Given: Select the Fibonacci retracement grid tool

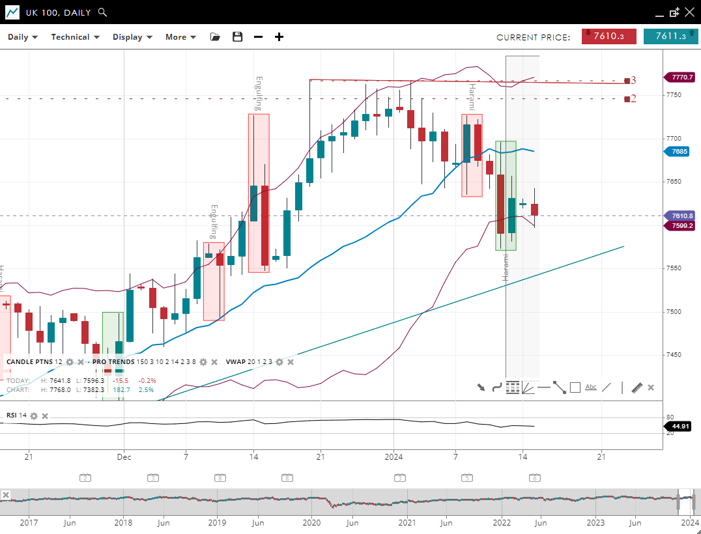Looking at the screenshot, I should (512, 387).
